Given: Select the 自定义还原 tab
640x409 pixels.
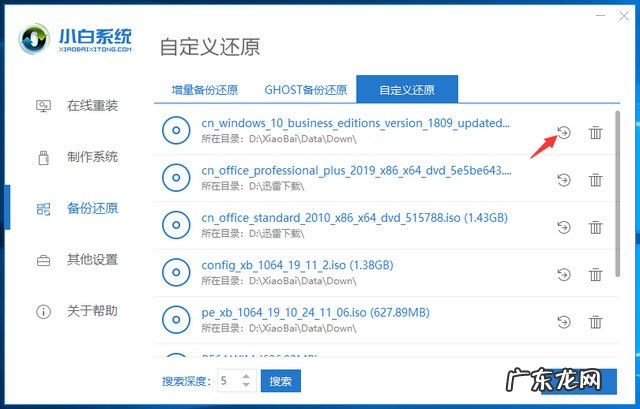Looking at the screenshot, I should (407, 89).
